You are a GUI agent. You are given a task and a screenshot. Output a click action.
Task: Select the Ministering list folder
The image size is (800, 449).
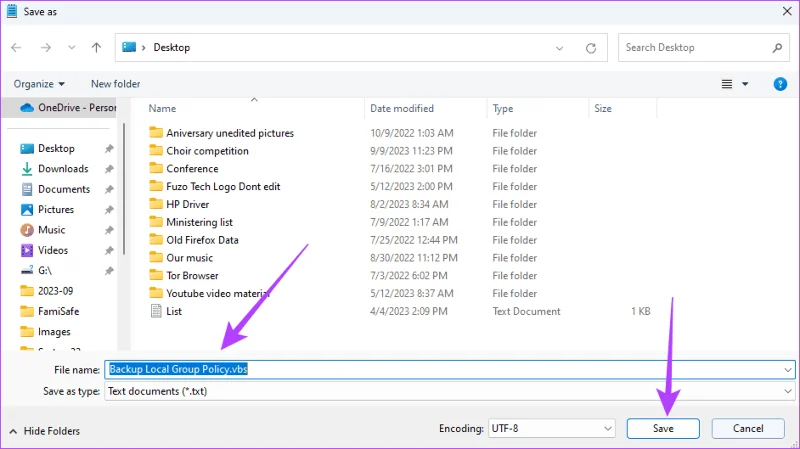[191, 222]
